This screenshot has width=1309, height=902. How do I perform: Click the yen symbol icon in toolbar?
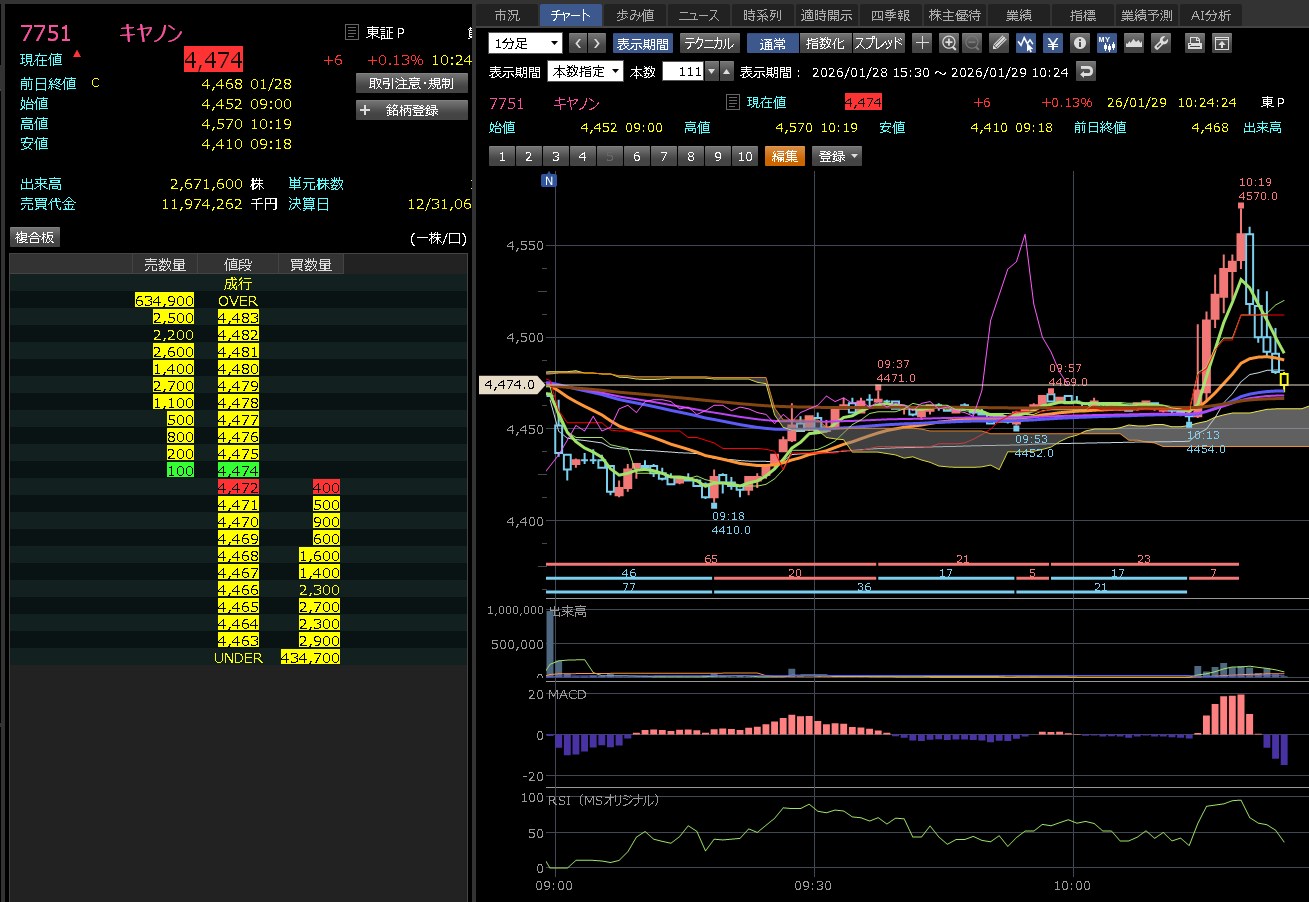tap(1053, 43)
